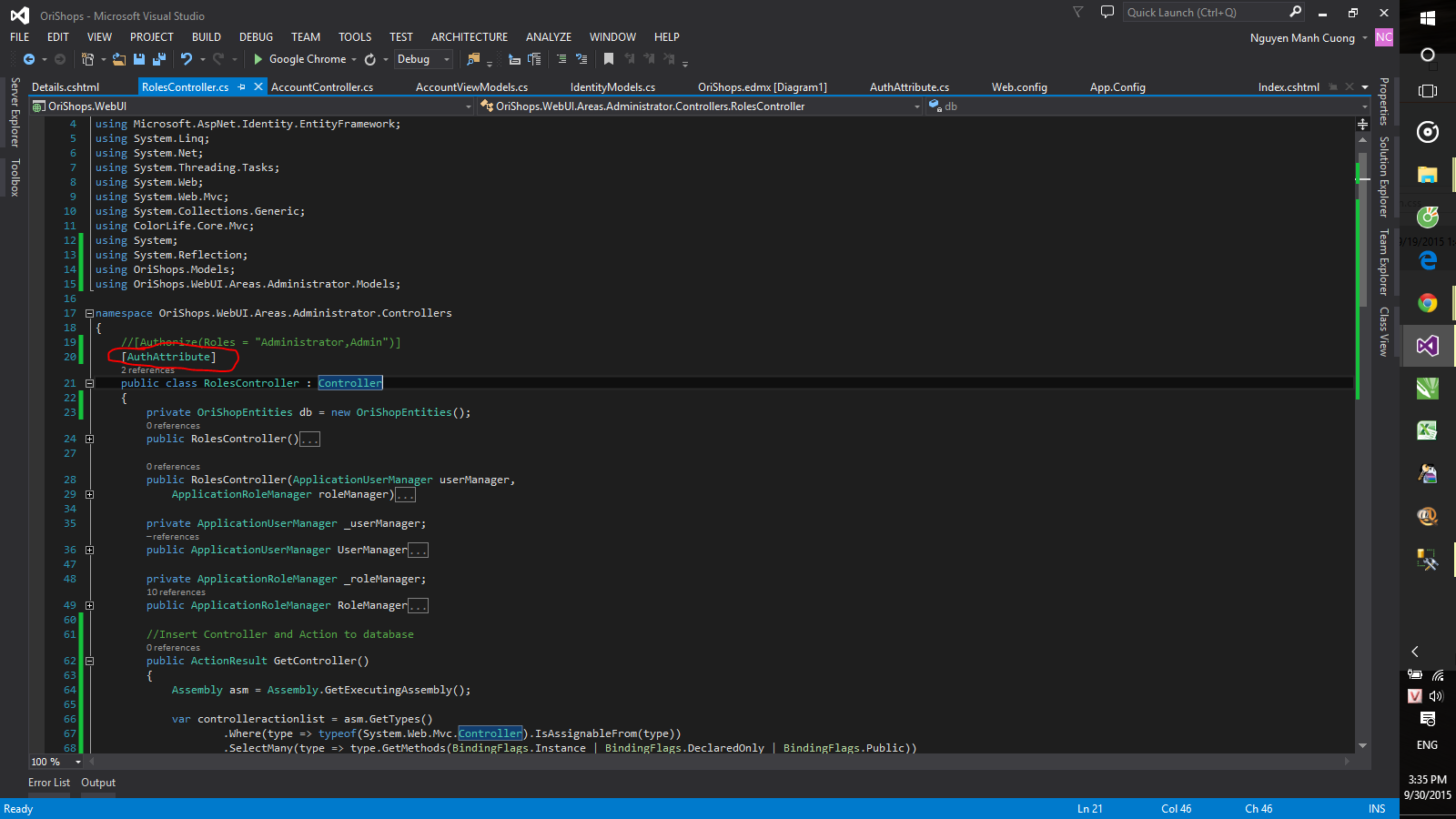The width and height of the screenshot is (1456, 819).
Task: Save the current file with Save icon
Action: point(139,59)
